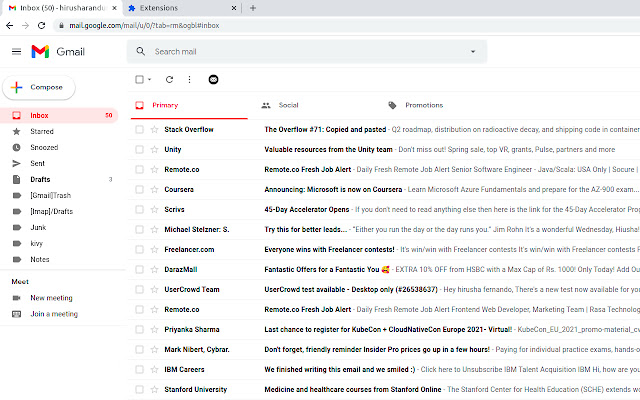Star the IBM Careers email
The image size is (640, 400).
154,369
